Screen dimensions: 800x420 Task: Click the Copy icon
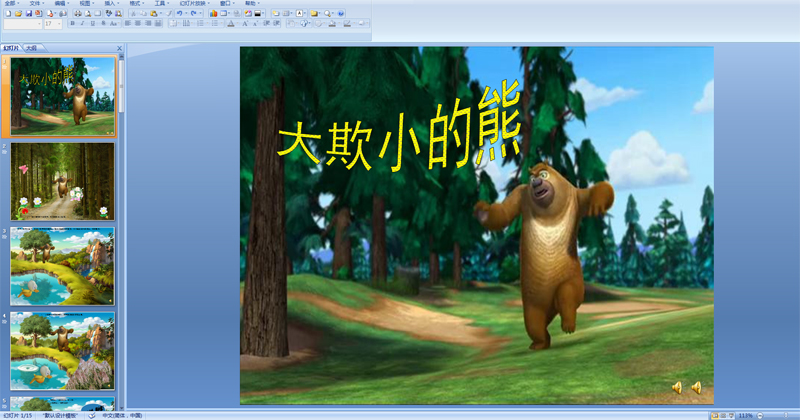tap(143, 14)
